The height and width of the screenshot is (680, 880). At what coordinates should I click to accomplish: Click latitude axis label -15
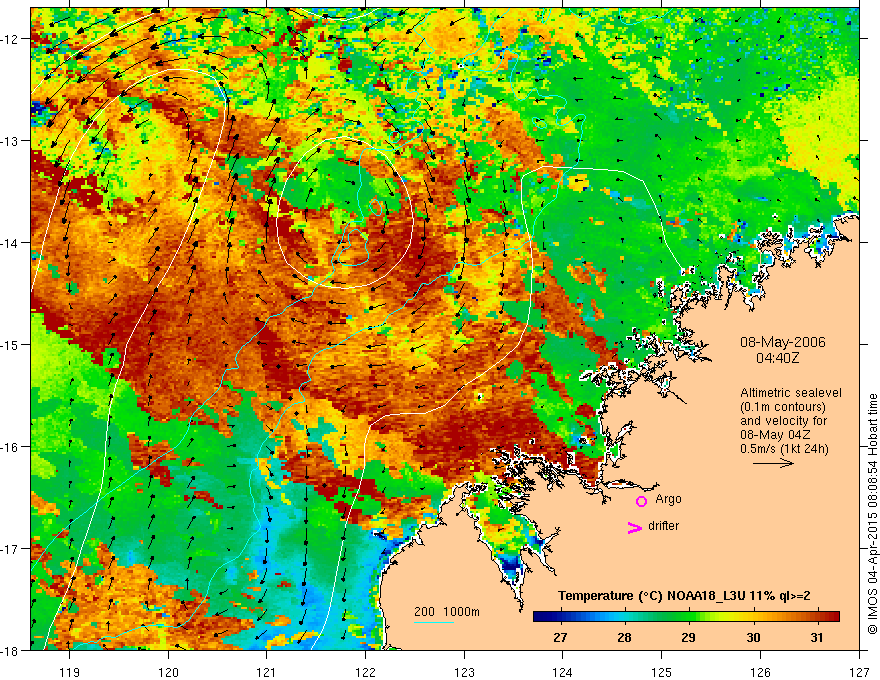(10, 344)
